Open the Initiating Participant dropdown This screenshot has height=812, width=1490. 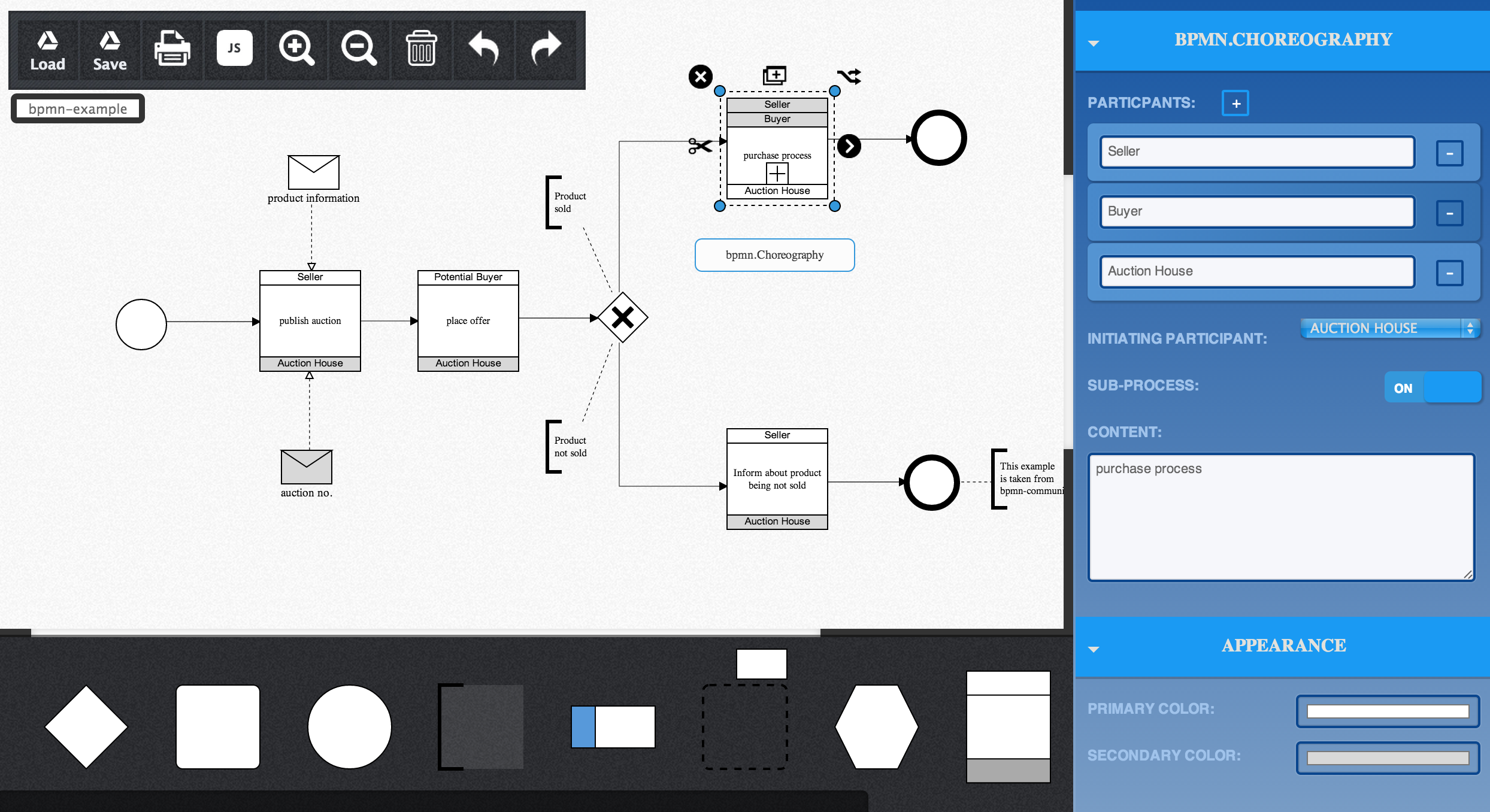[1389, 328]
